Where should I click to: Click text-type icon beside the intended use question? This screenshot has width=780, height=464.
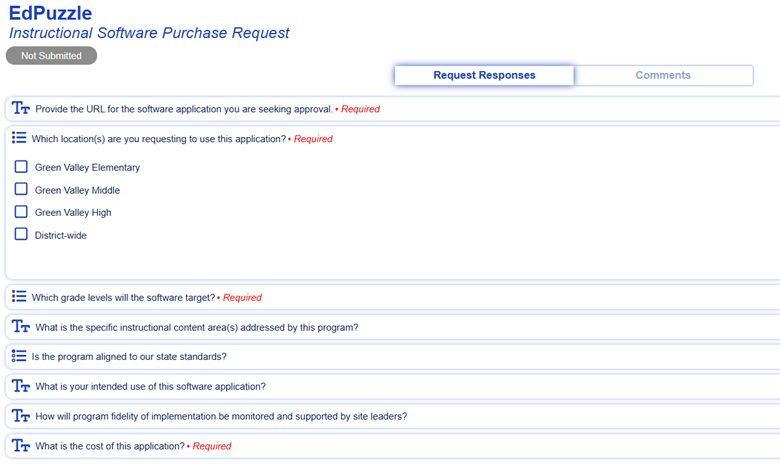tap(21, 386)
